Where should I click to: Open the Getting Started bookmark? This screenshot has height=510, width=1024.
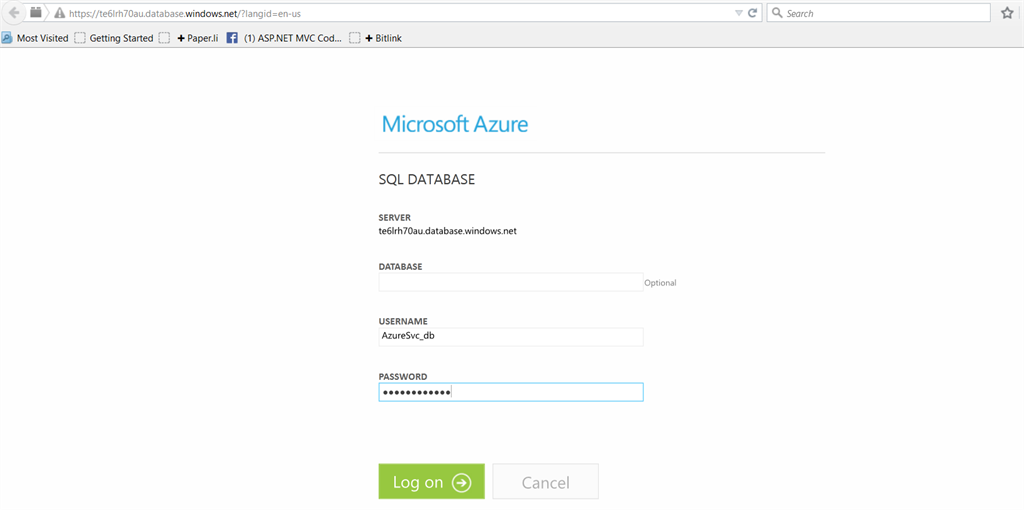(x=121, y=38)
